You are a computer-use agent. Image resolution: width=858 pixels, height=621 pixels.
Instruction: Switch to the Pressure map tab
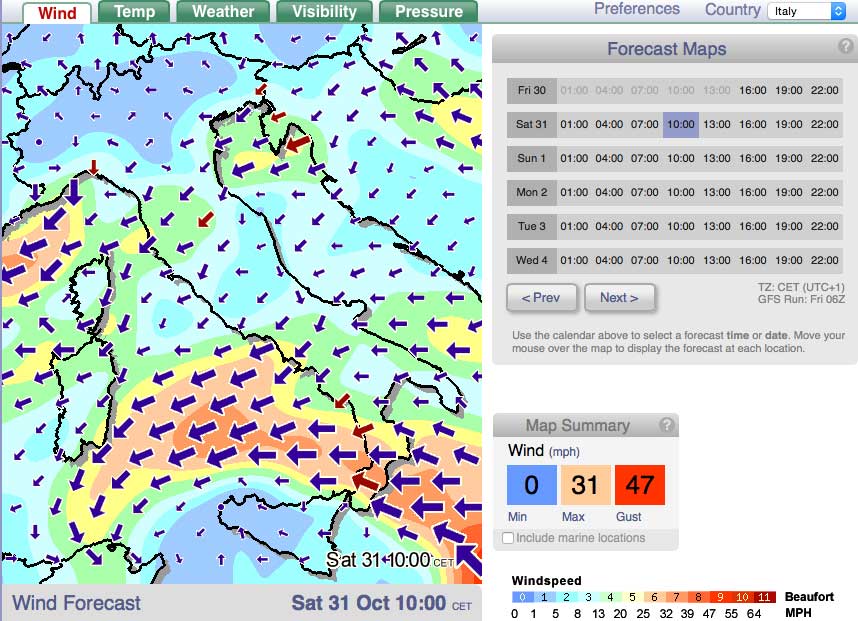coord(428,12)
